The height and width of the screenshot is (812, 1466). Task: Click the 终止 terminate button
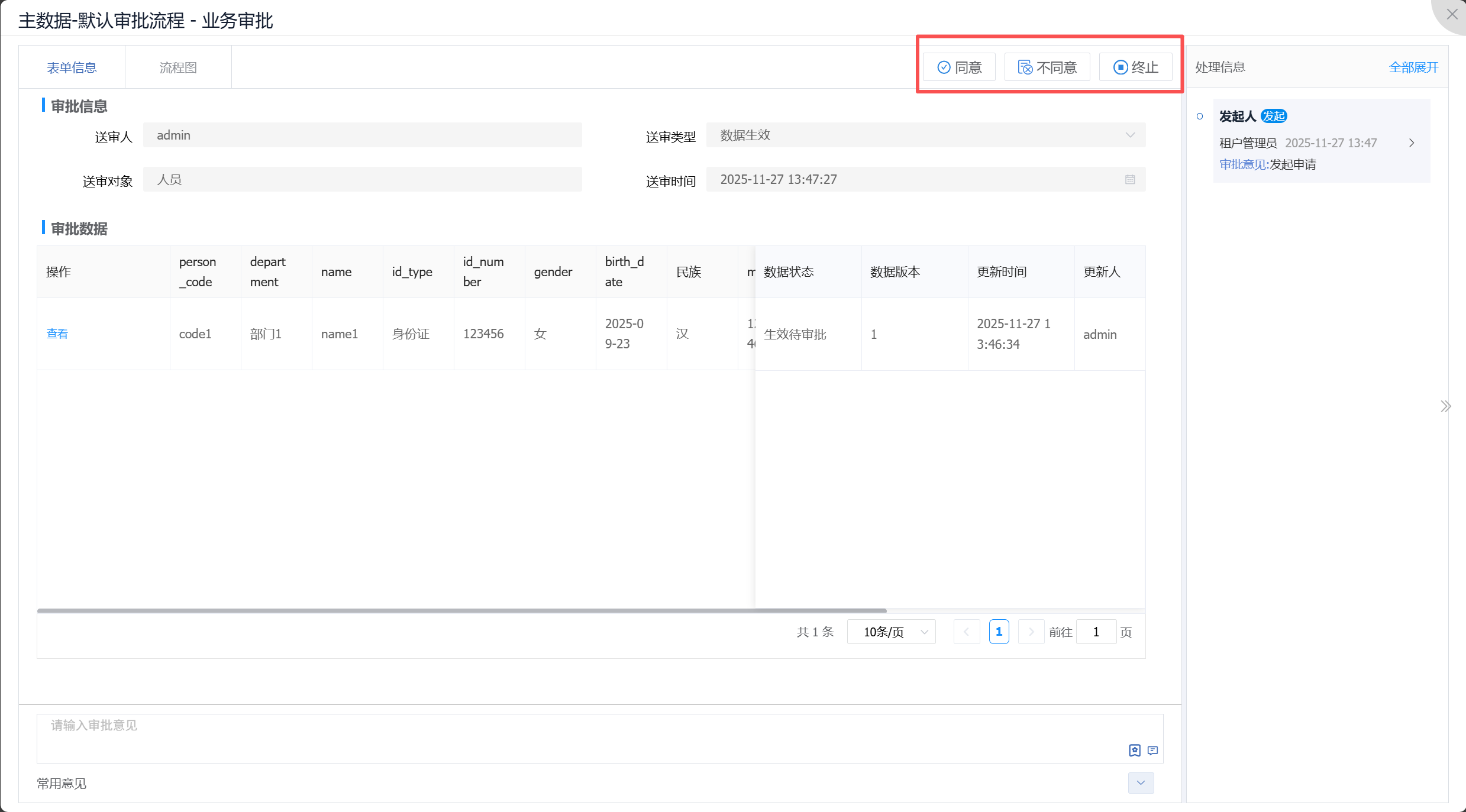click(x=1135, y=67)
